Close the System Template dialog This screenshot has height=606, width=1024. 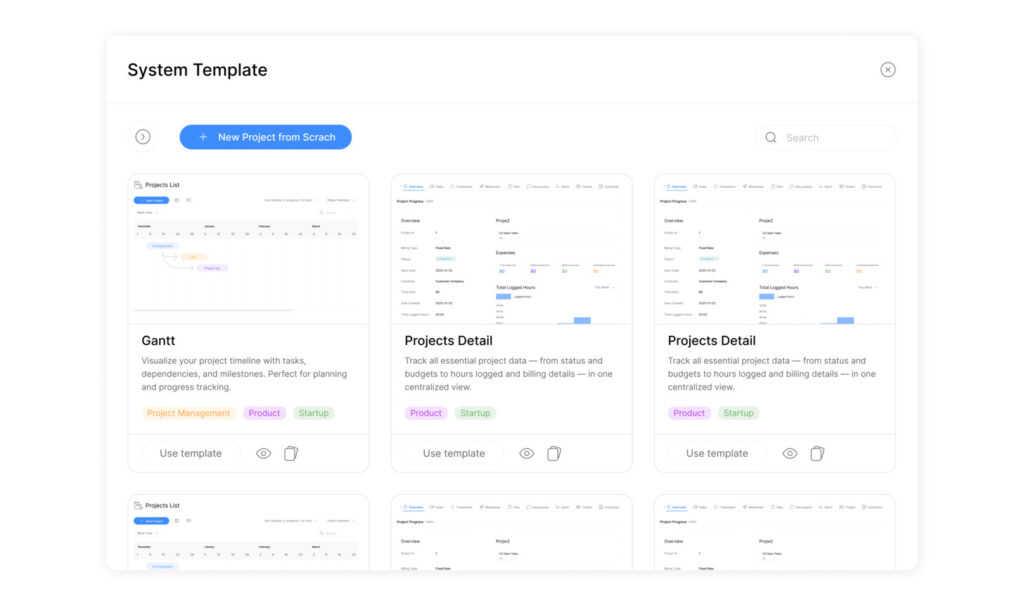(x=887, y=70)
